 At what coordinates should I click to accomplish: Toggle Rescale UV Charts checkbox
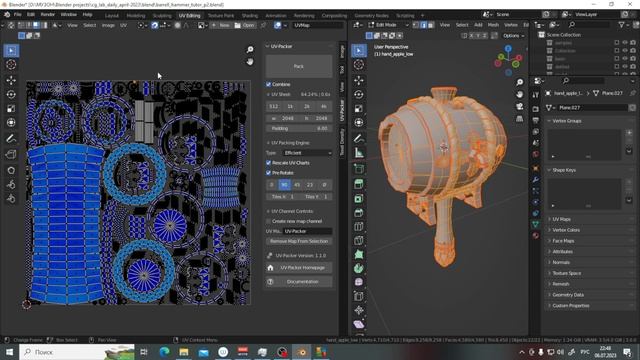click(269, 163)
